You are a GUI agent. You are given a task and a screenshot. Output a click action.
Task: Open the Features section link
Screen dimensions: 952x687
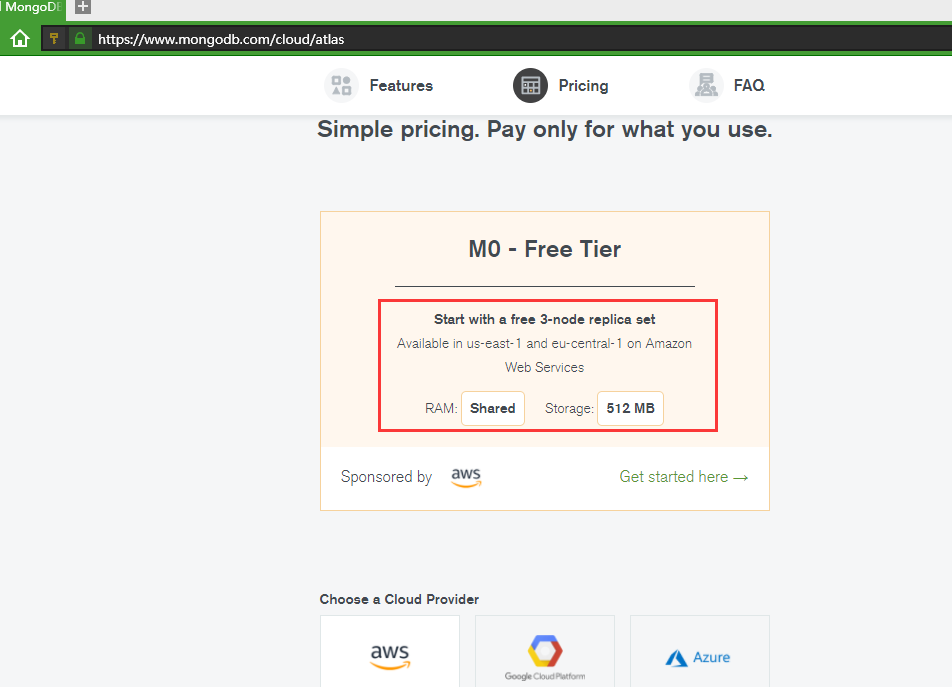(x=401, y=86)
